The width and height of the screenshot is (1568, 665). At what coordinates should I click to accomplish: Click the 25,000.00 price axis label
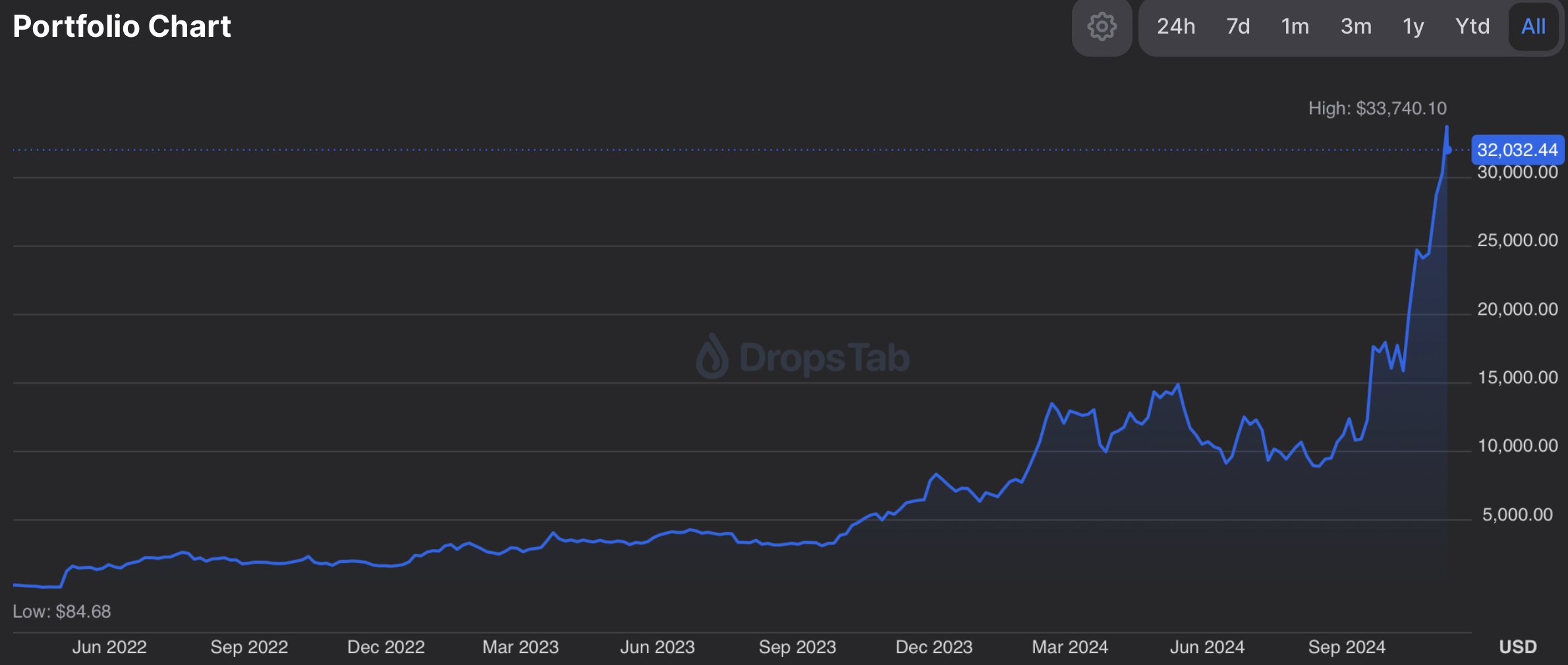click(x=1517, y=240)
